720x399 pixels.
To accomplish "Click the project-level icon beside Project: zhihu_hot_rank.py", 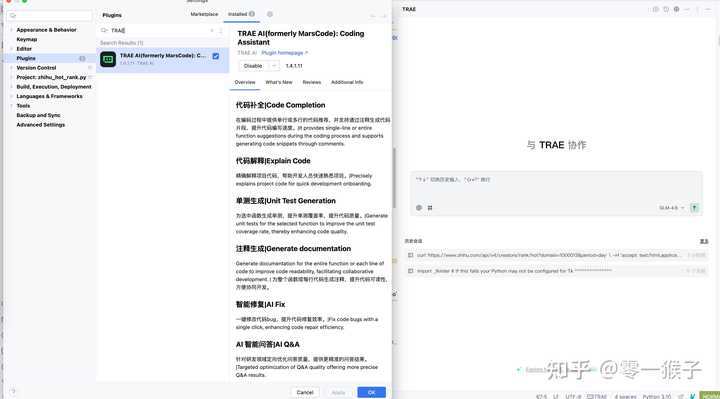I will click(90, 78).
